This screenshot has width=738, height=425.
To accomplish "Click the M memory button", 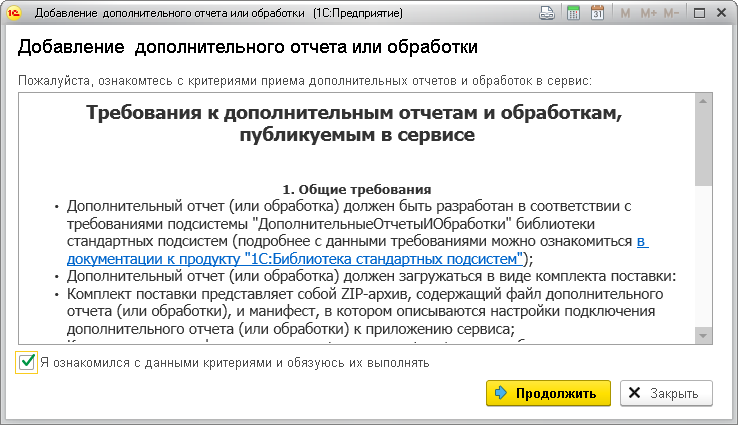I will pos(626,14).
